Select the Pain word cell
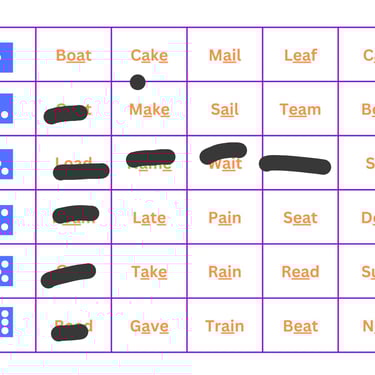375x375 pixels. coord(225,217)
